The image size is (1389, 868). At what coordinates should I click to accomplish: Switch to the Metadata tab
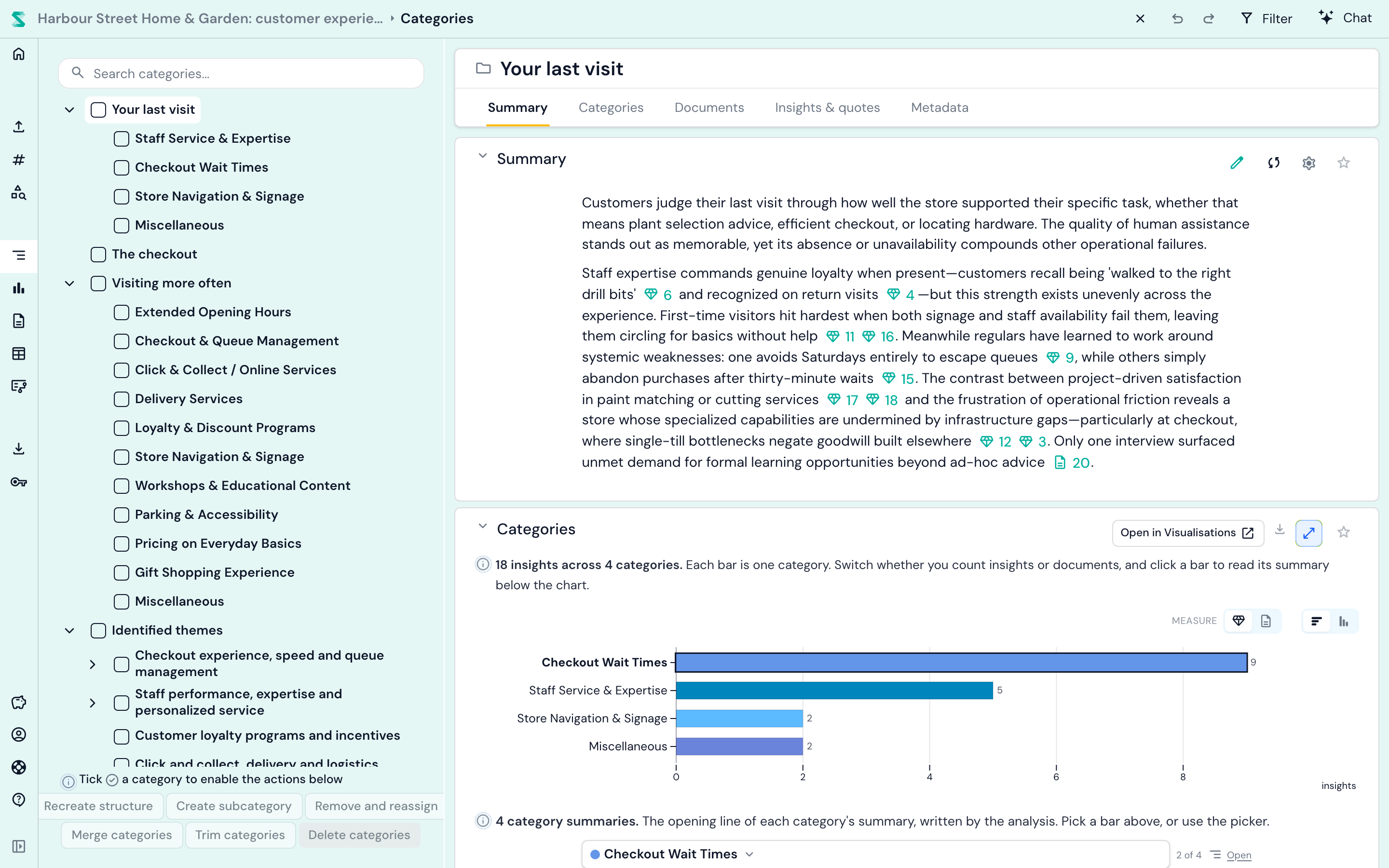pyautogui.click(x=940, y=108)
